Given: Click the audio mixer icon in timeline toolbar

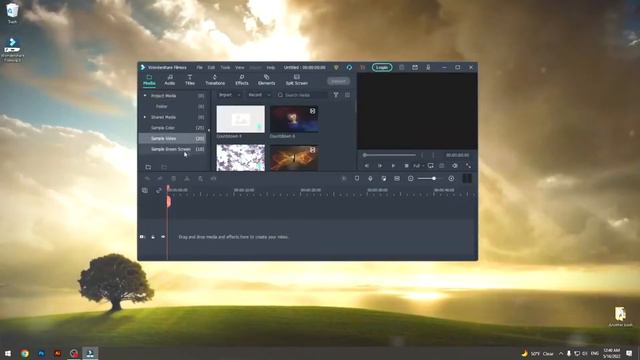Looking at the screenshot, I should [x=384, y=178].
